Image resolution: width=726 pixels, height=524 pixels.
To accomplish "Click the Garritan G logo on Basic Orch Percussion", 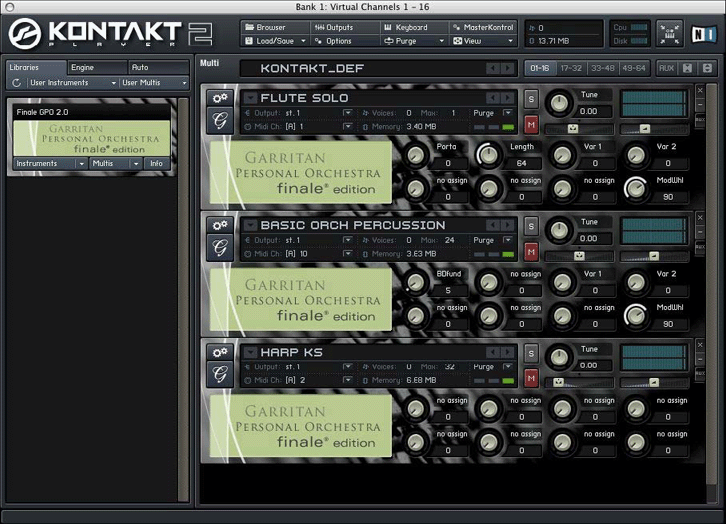I will tap(220, 248).
